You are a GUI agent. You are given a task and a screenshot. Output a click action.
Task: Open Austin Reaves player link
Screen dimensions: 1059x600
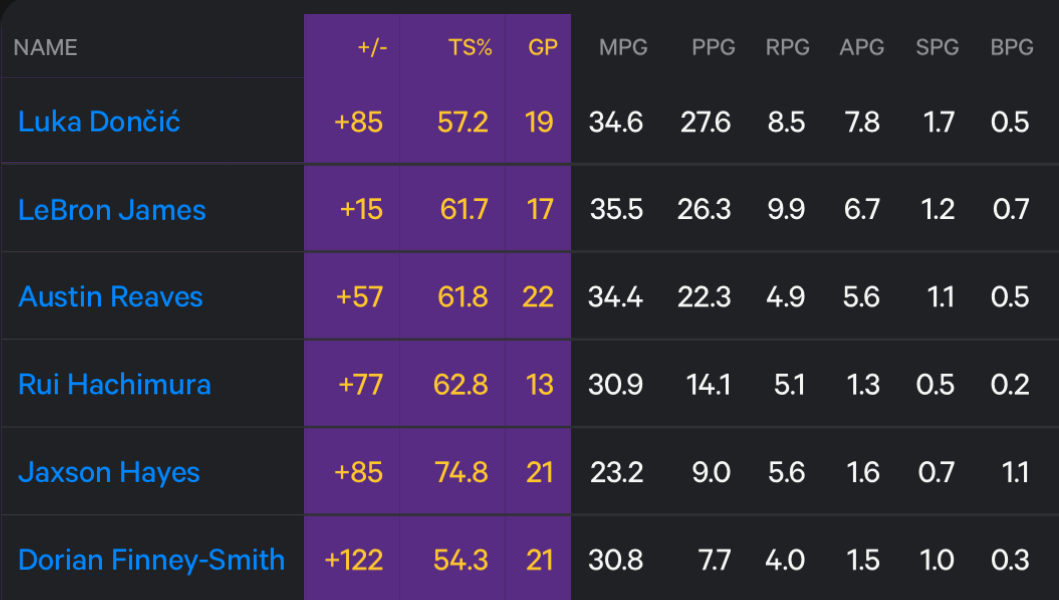pyautogui.click(x=111, y=297)
